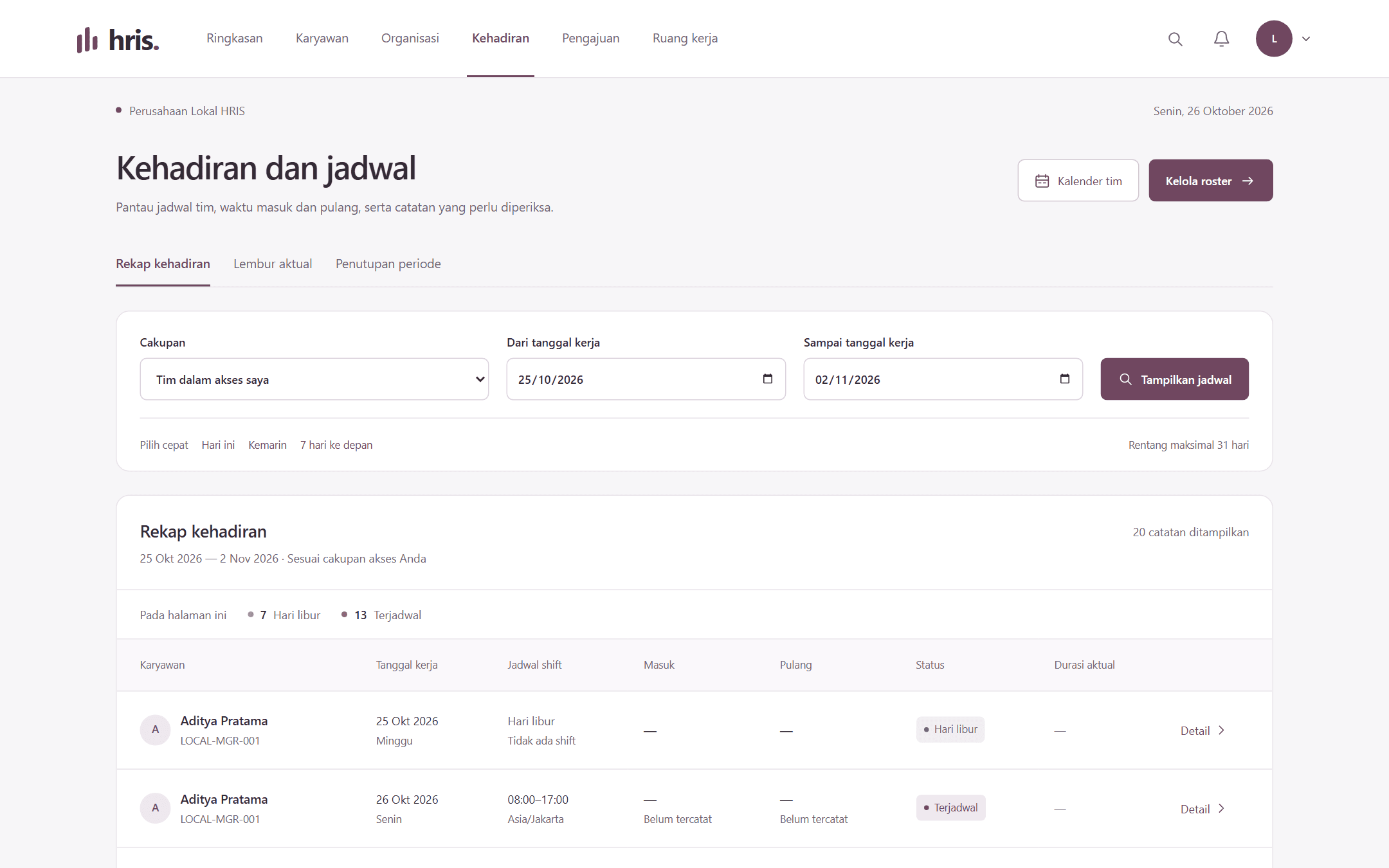Choose the Hari ini quick pick

point(218,445)
